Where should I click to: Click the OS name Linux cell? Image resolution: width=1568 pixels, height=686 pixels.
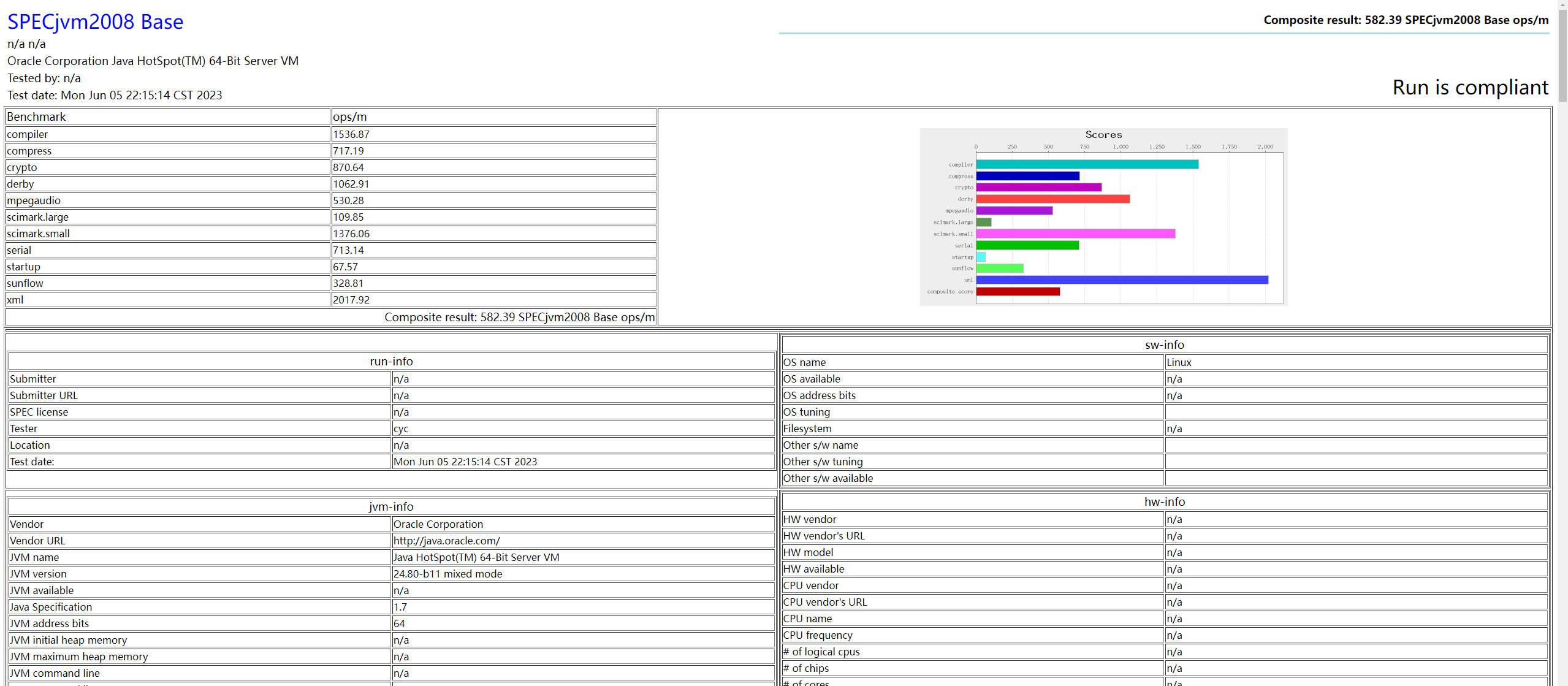pyautogui.click(x=1179, y=362)
